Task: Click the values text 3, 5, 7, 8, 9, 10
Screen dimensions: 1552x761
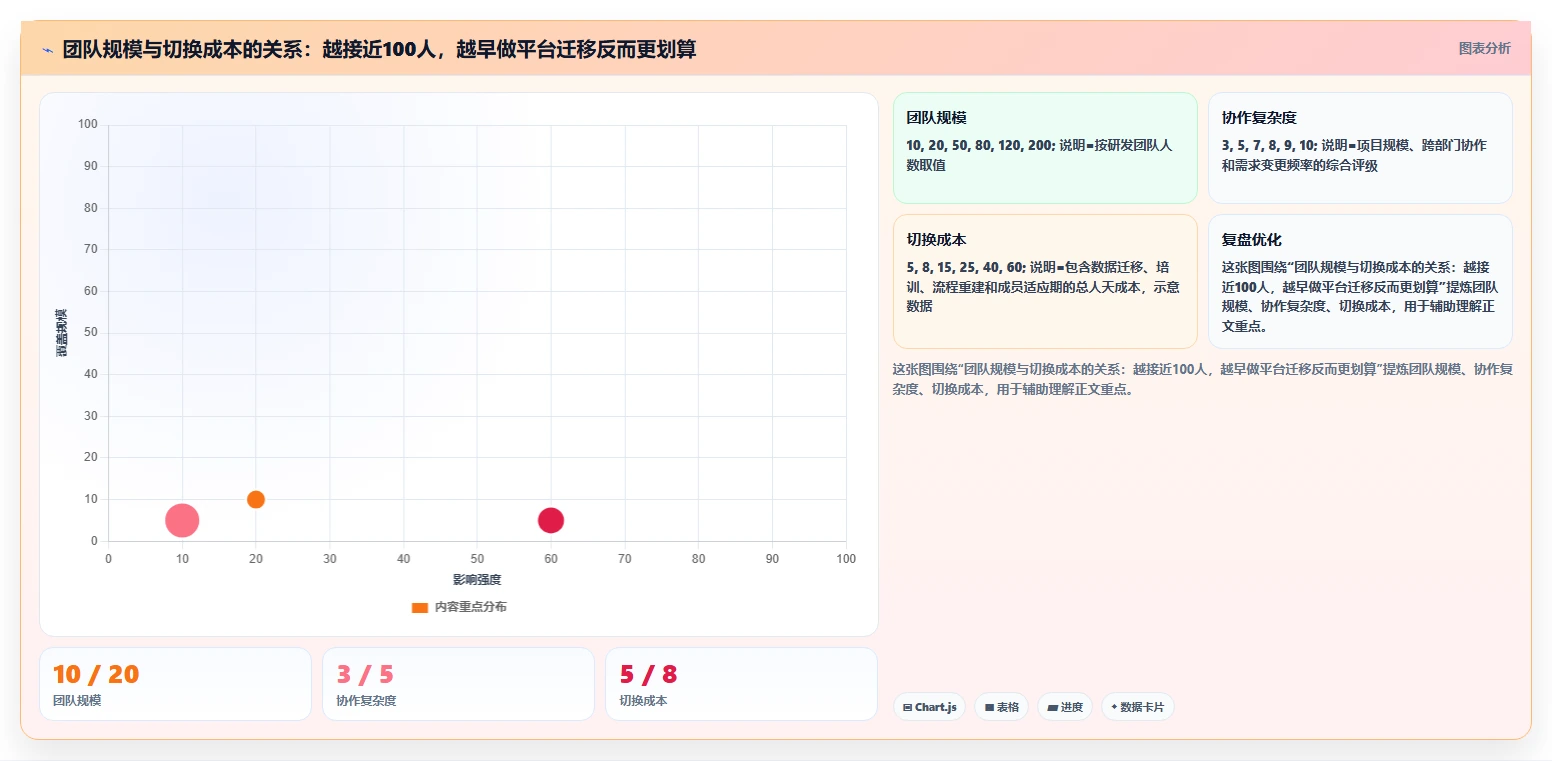Action: pyautogui.click(x=1269, y=145)
